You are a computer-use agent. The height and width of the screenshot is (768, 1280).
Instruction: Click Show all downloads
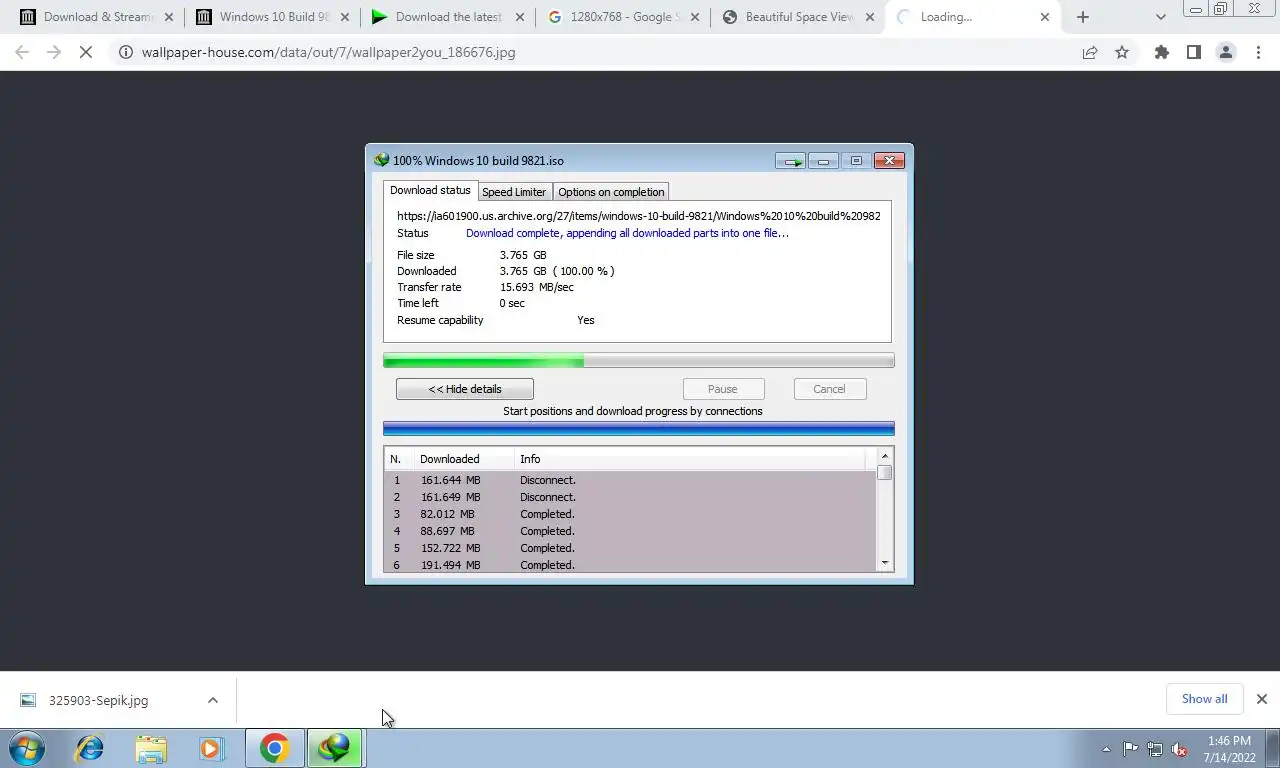pos(1204,699)
